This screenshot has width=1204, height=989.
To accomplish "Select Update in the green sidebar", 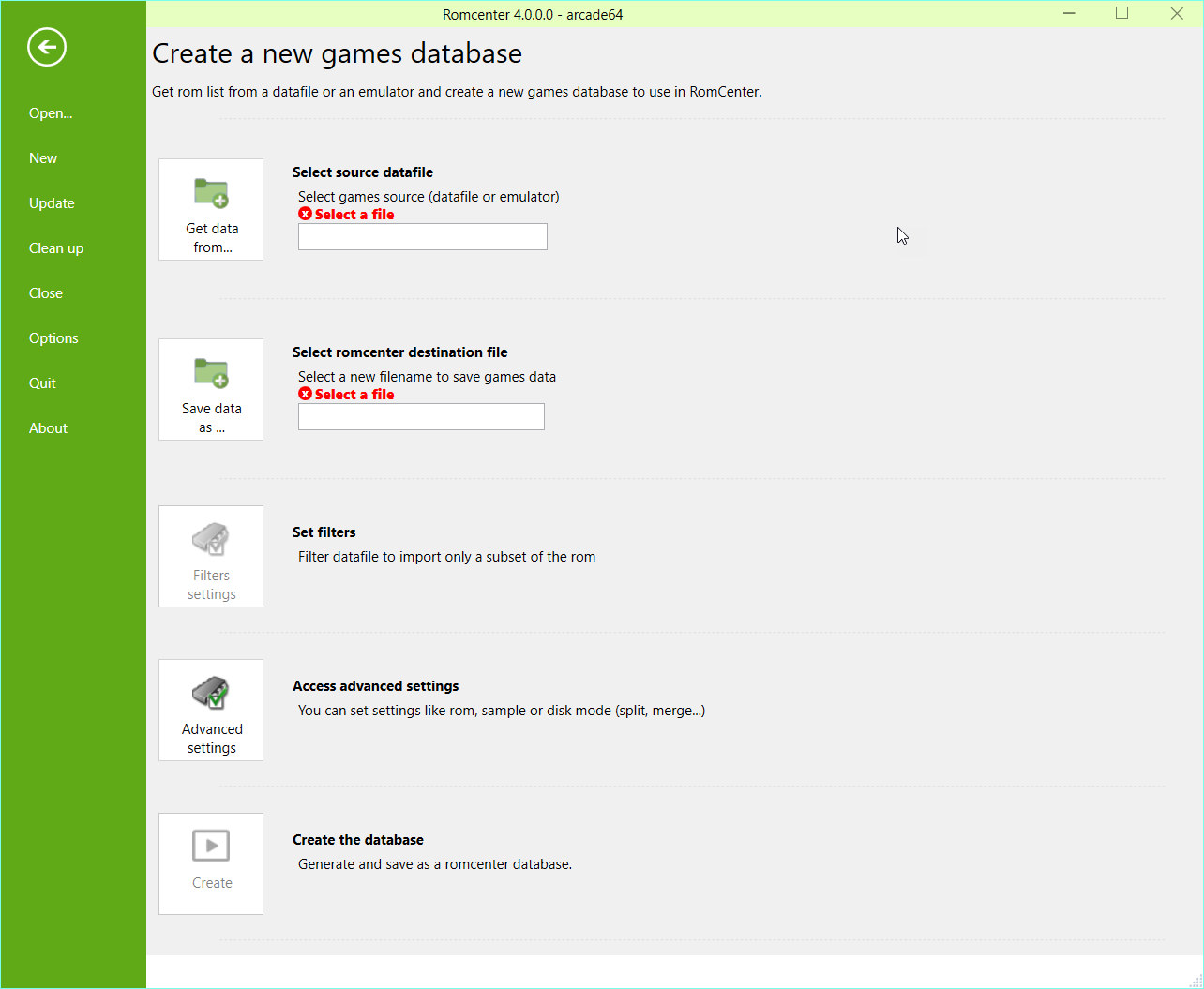I will point(52,203).
